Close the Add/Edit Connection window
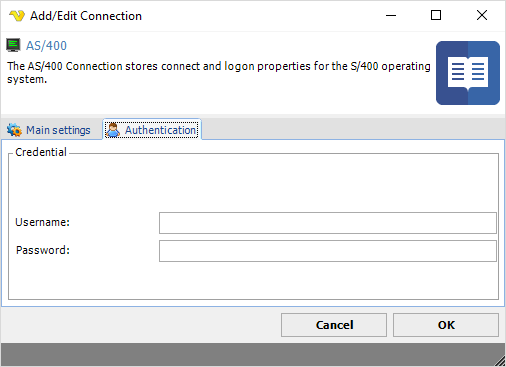Screen dimensions: 506x367 482,15
